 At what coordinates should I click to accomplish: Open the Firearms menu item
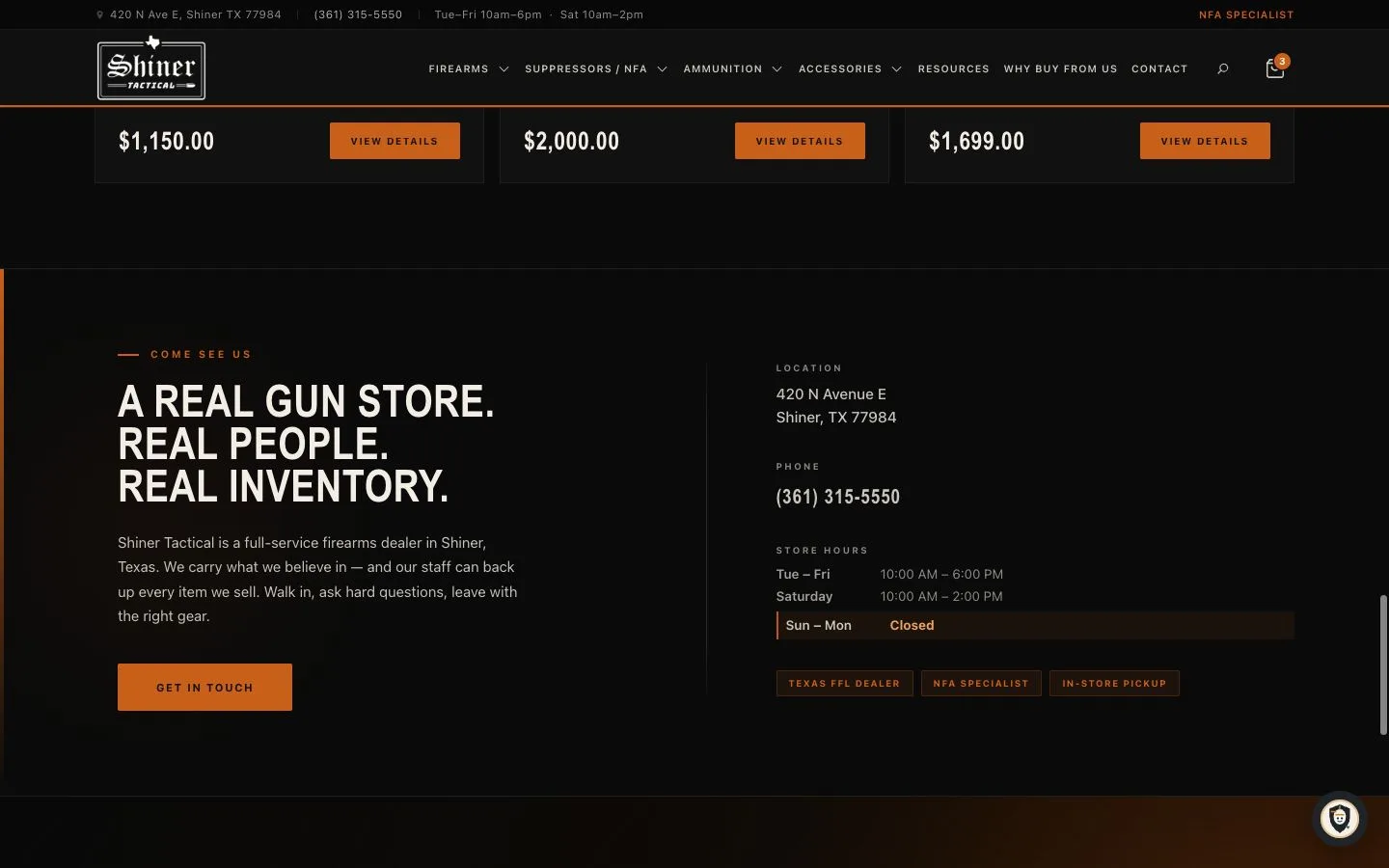click(x=458, y=69)
